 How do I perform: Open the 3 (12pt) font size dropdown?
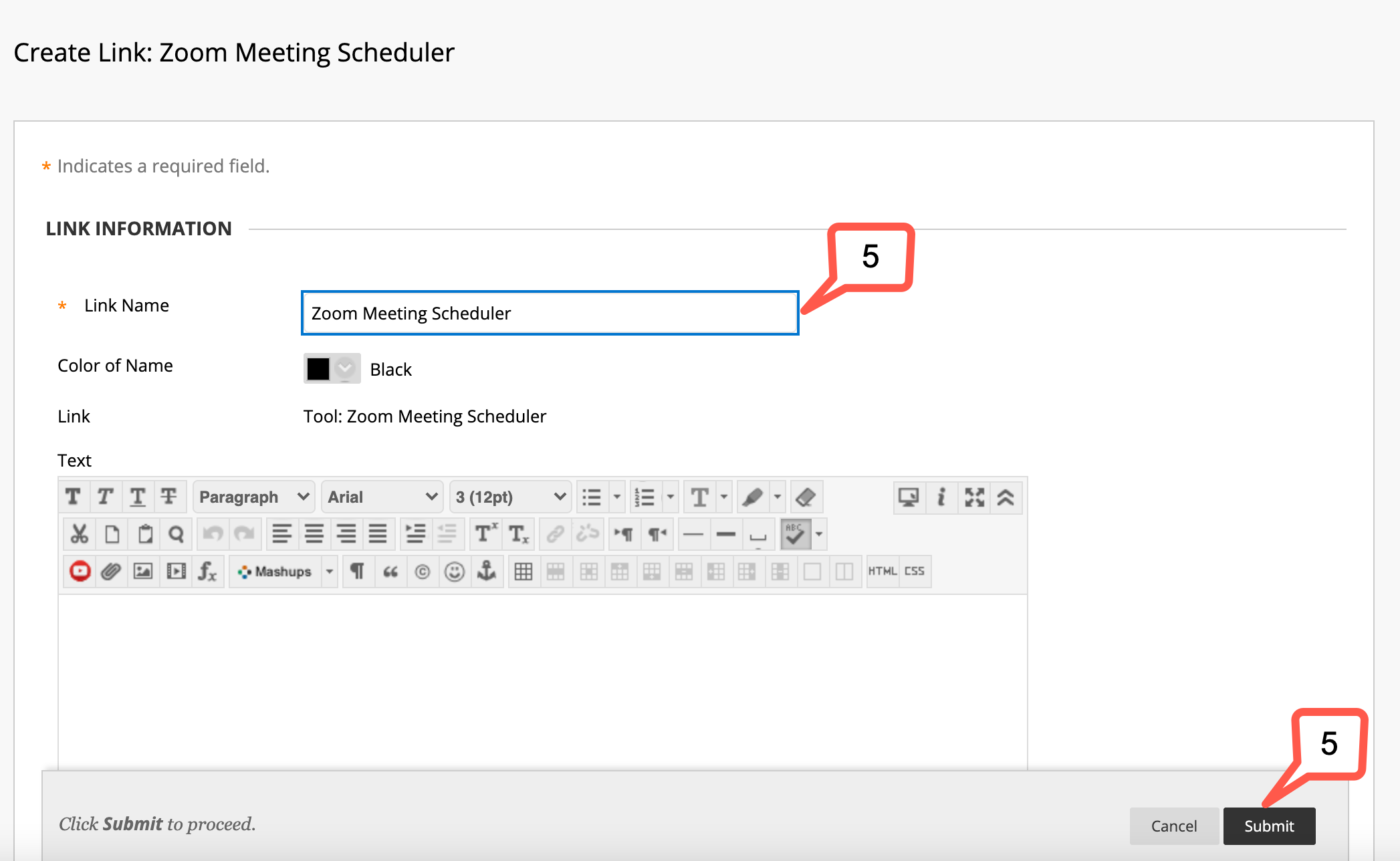[x=510, y=497]
